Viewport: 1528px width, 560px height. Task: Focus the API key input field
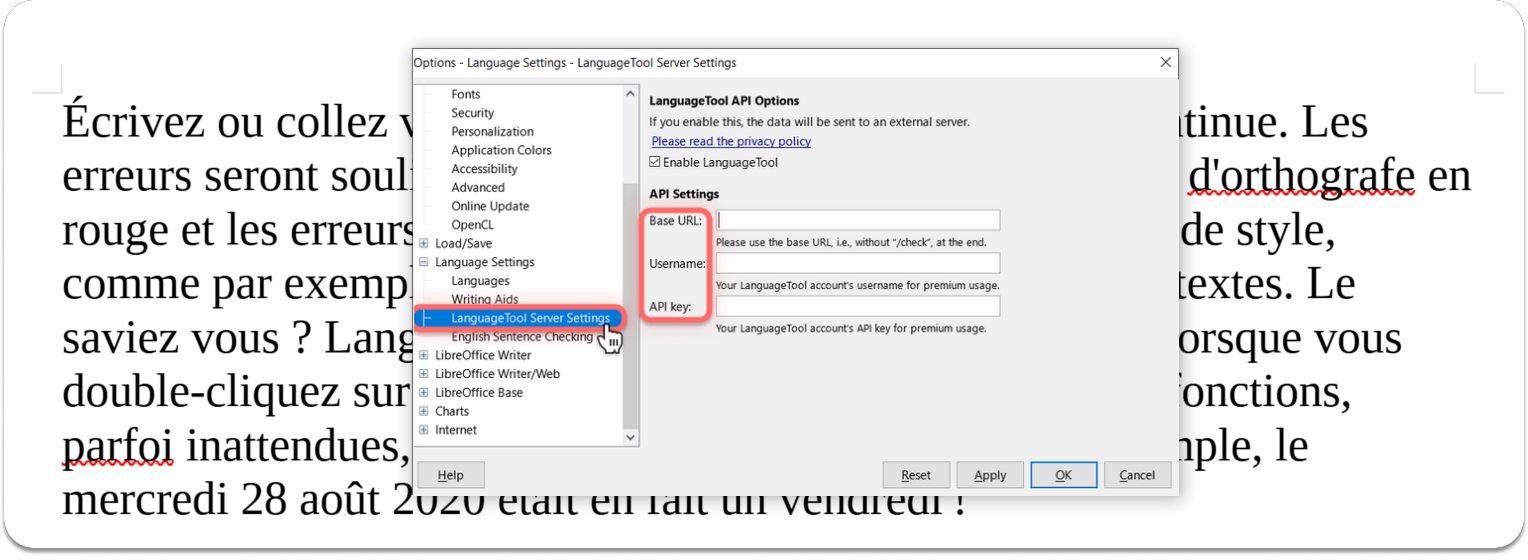pos(858,306)
